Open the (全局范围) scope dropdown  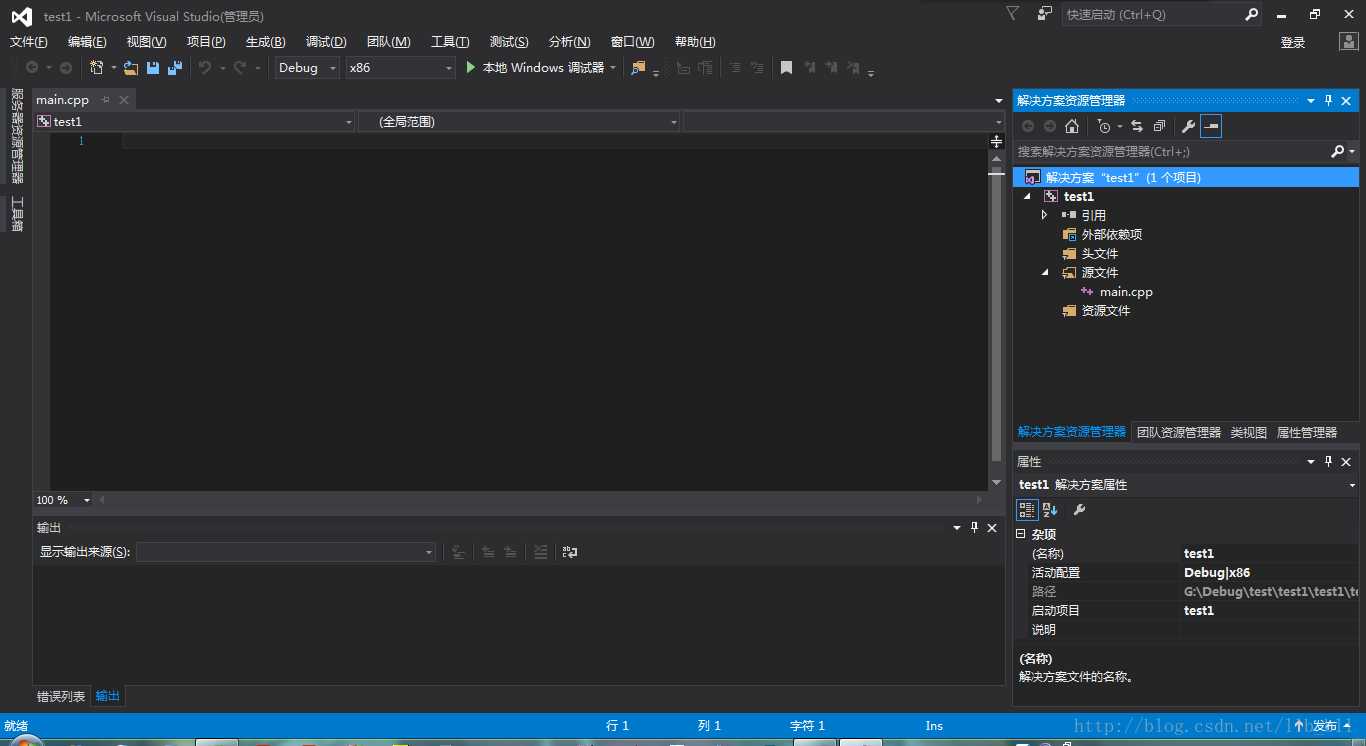(519, 121)
